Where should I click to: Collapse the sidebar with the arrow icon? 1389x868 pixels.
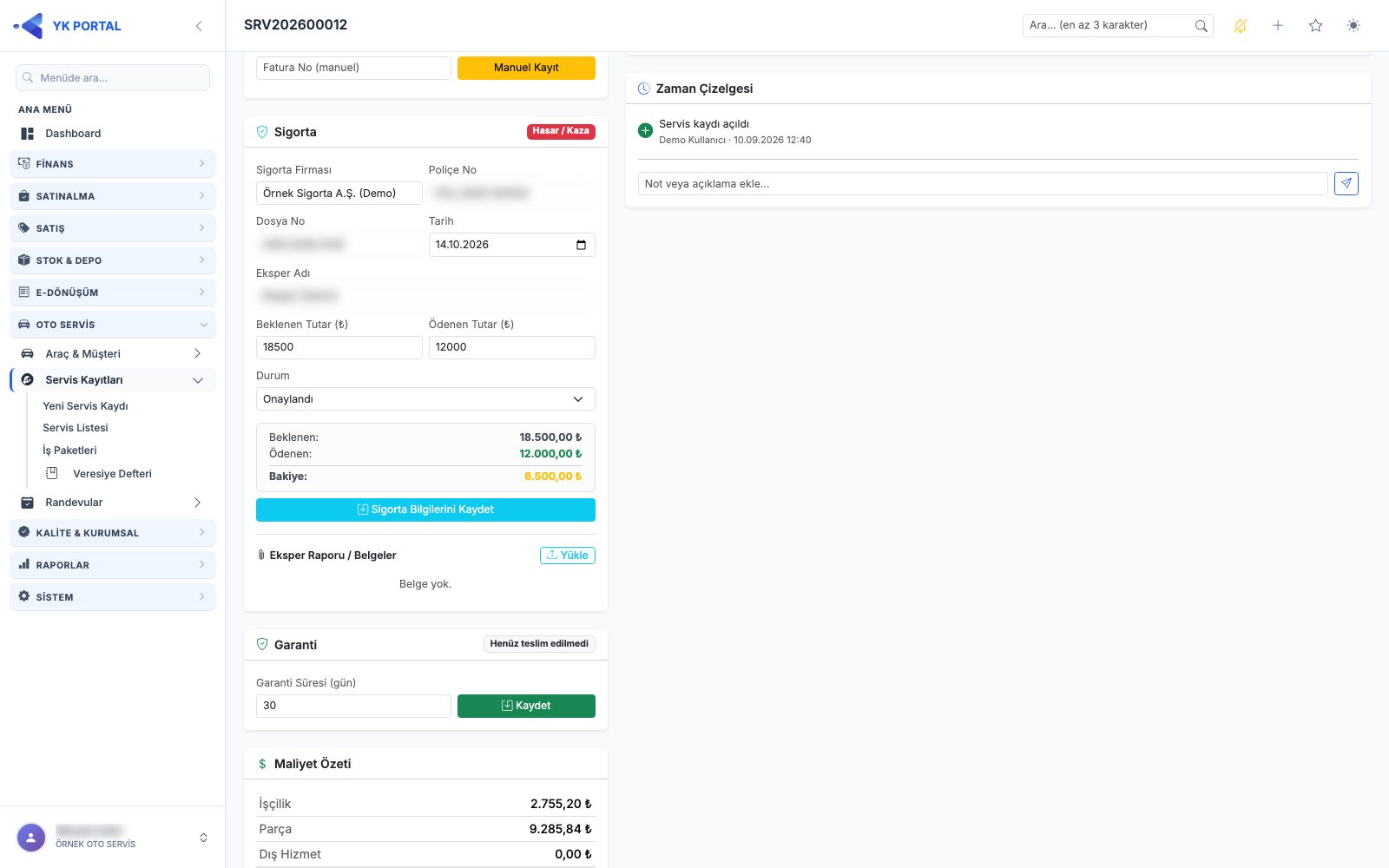(199, 26)
